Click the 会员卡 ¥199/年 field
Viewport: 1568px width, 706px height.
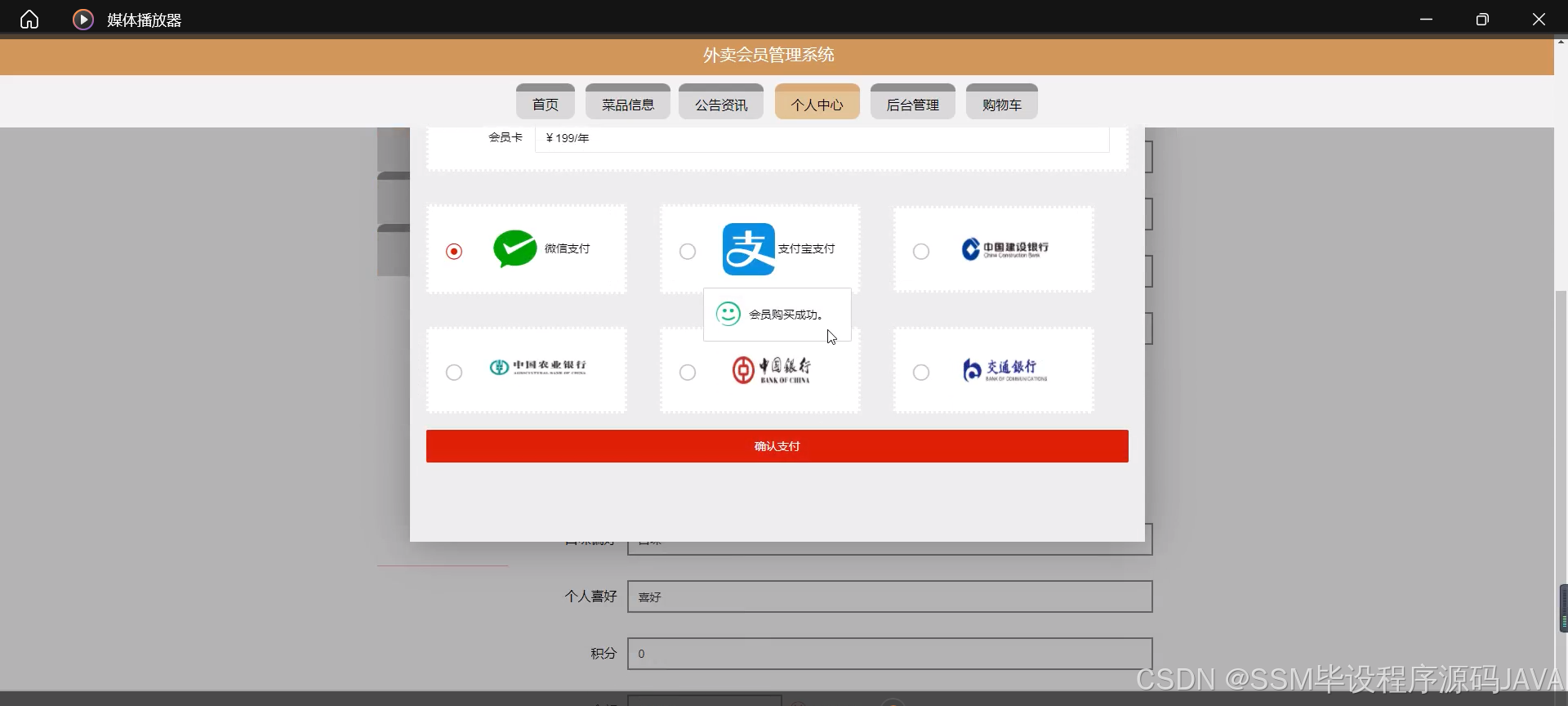pyautogui.click(x=822, y=138)
